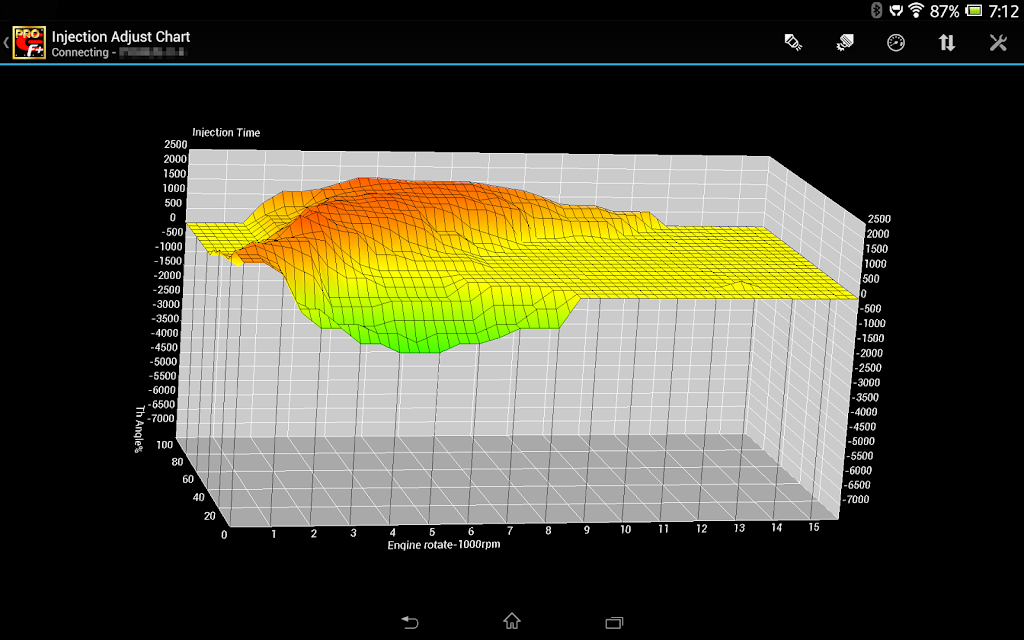
Task: Tap the Bluetooth status icon
Action: pyautogui.click(x=876, y=10)
